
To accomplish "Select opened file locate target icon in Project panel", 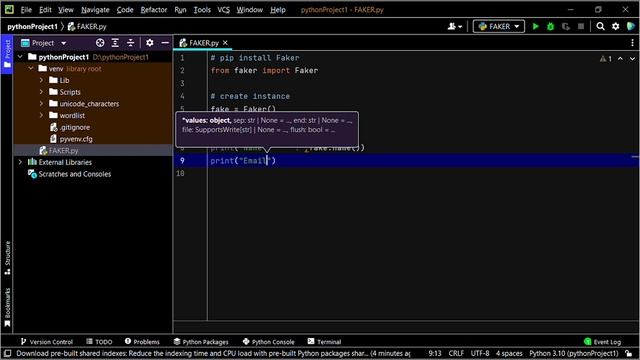I will pos(100,43).
